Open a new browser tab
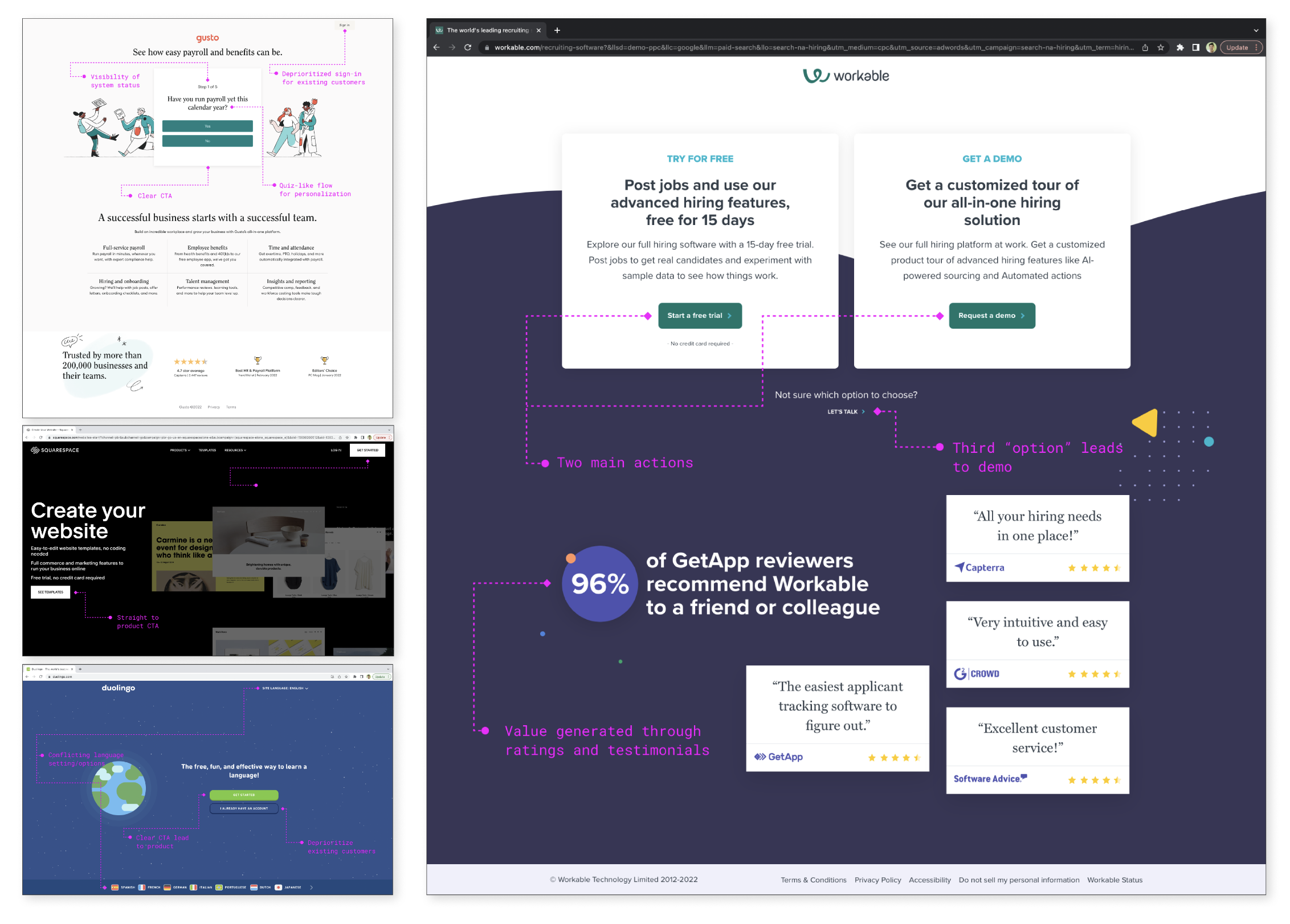Screen dimensions: 1290x924 click(557, 30)
